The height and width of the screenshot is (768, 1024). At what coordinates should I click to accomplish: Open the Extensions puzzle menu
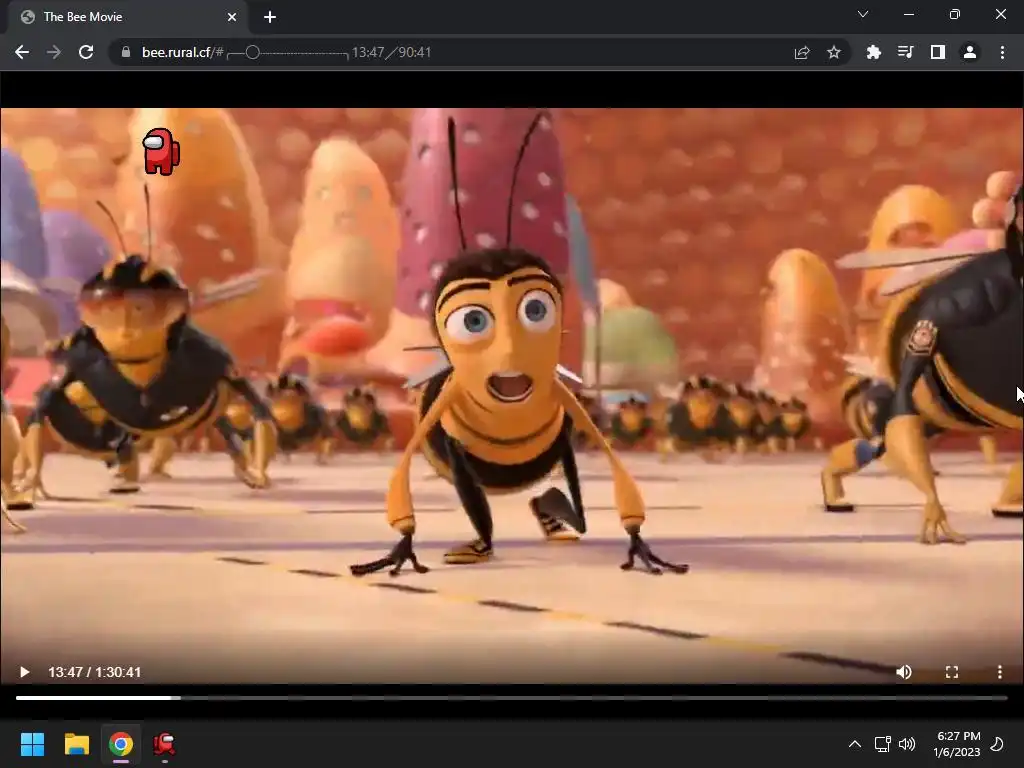(873, 52)
